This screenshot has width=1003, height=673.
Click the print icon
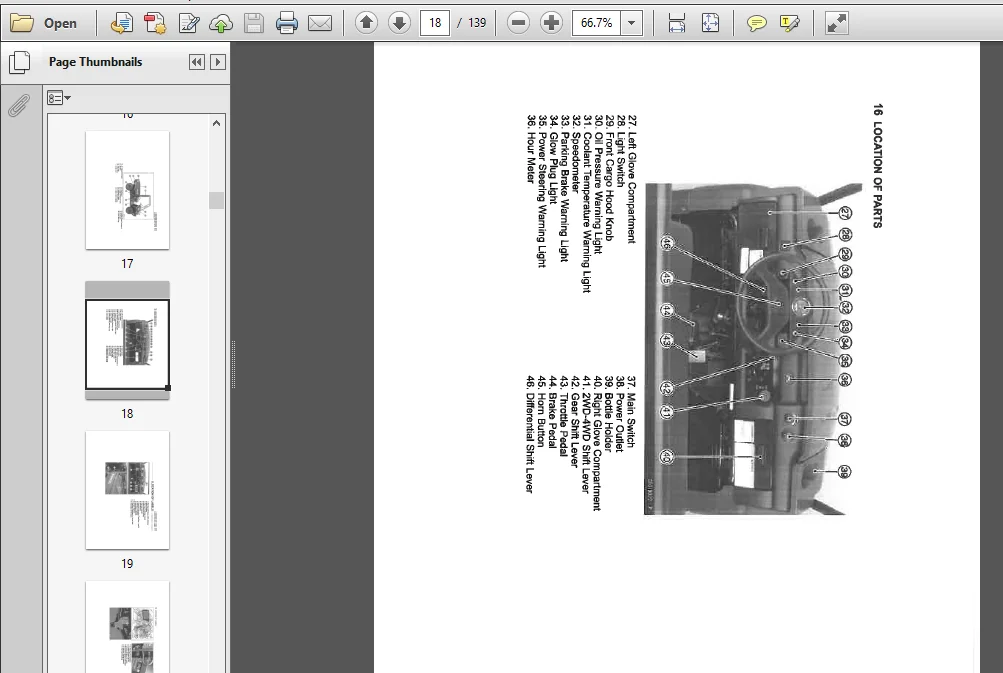[x=287, y=23]
